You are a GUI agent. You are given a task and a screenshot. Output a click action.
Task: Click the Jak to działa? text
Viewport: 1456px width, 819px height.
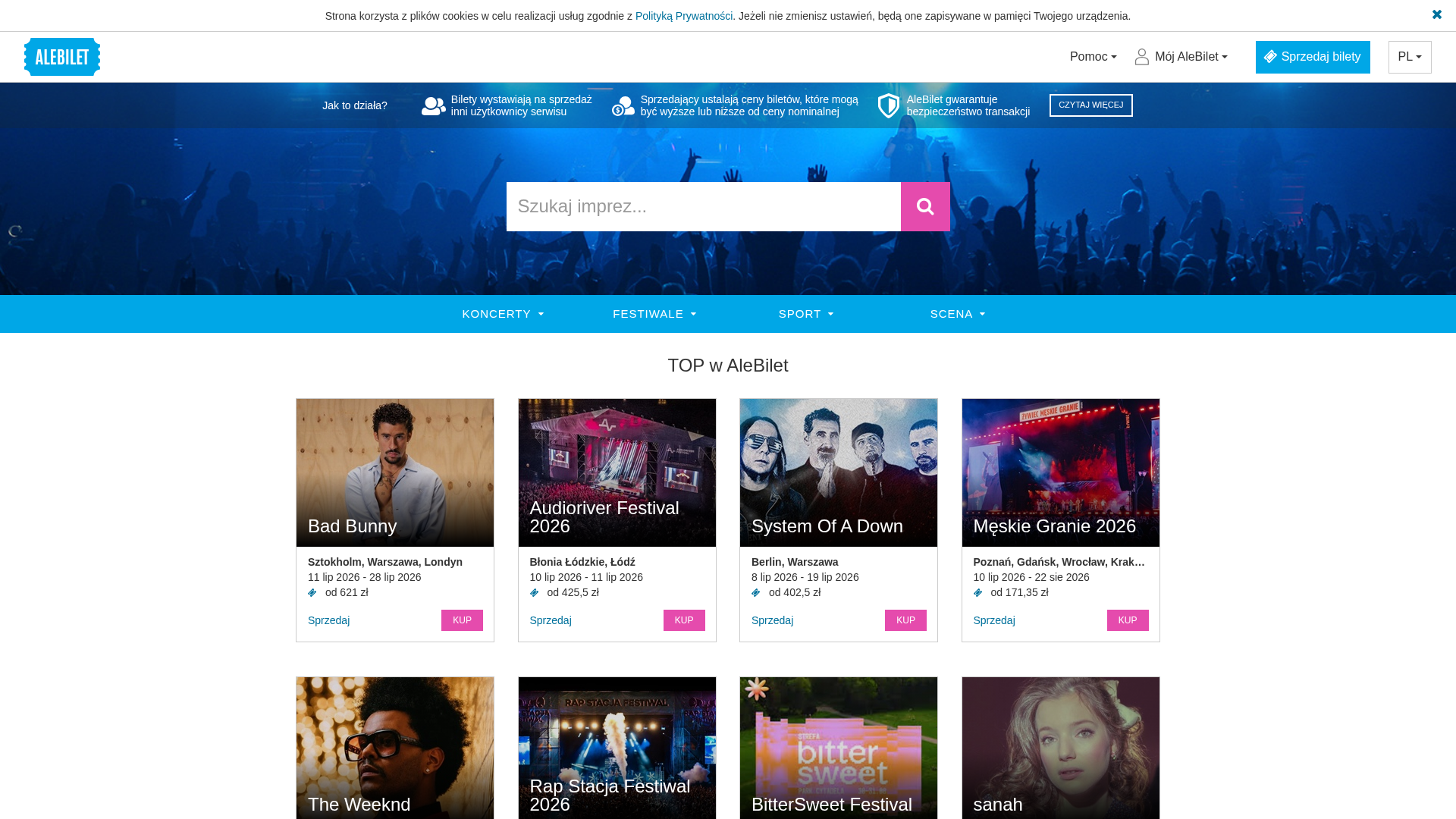[x=355, y=105]
